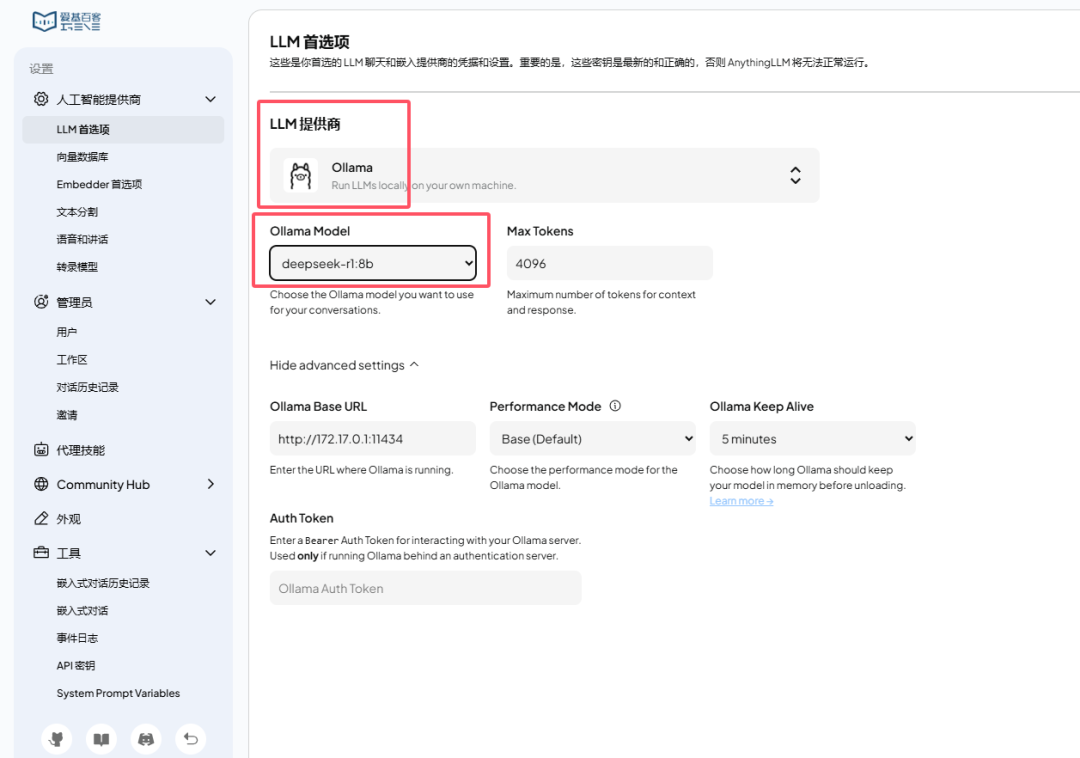Click the Ollama Base URL field
This screenshot has height=758, width=1080.
click(x=373, y=439)
